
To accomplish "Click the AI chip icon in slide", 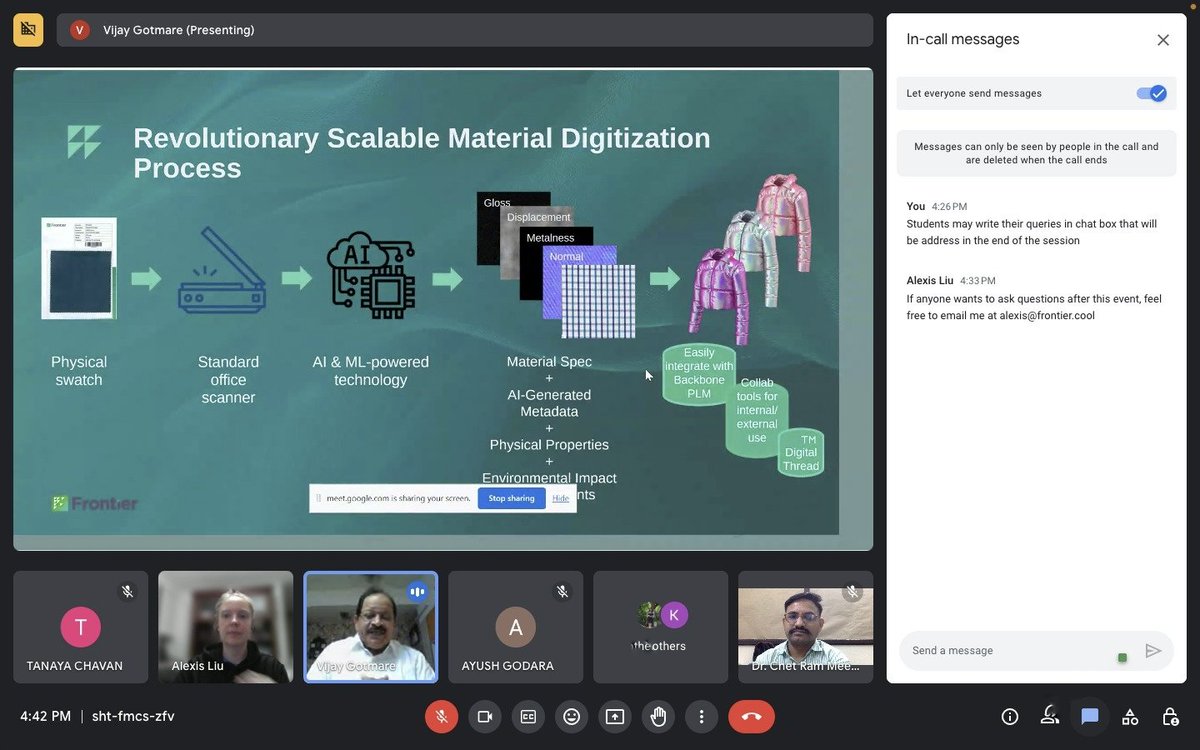I will [x=371, y=275].
